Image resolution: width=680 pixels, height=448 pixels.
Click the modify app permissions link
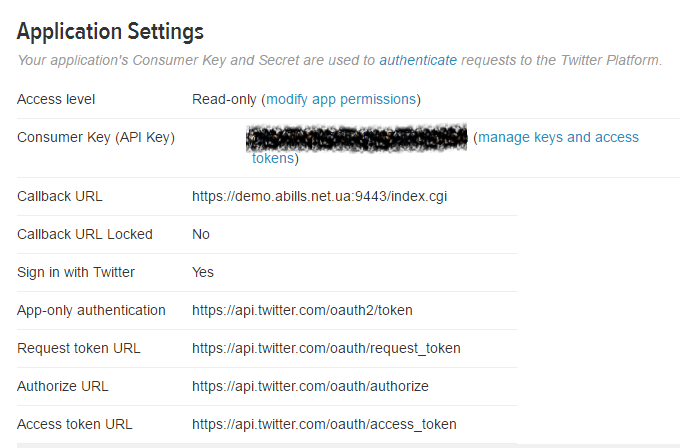[341, 99]
